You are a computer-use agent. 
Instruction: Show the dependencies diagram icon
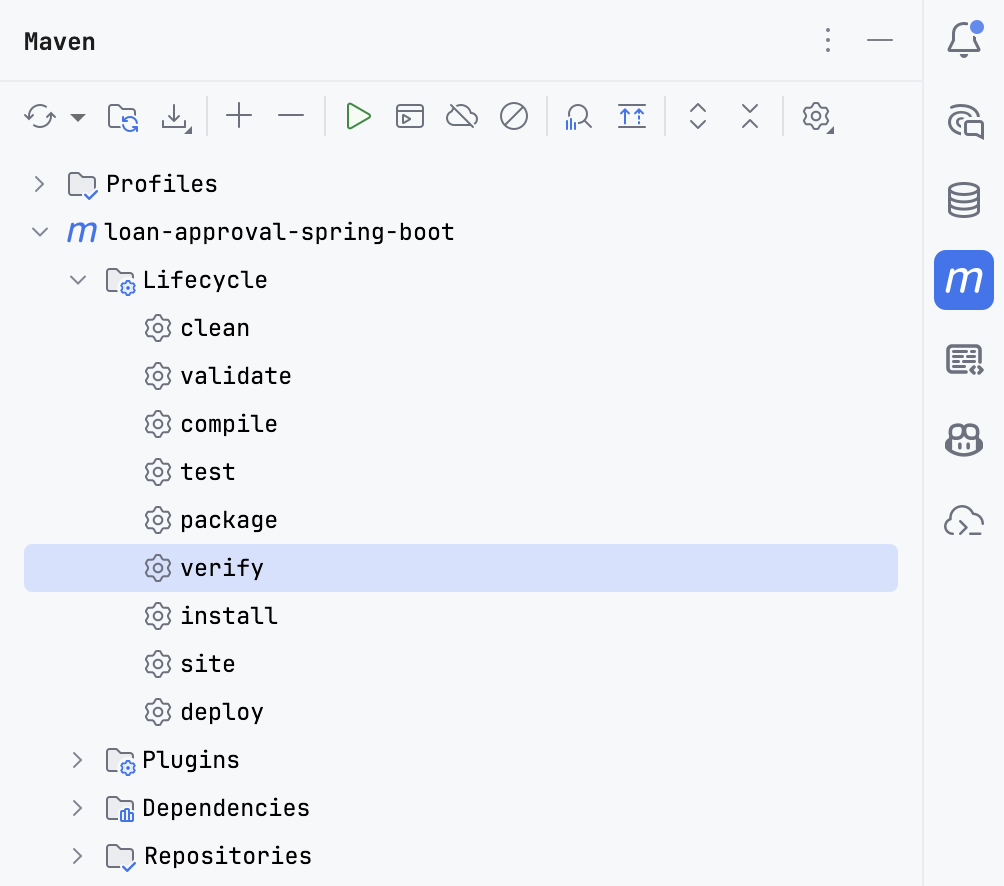point(632,117)
